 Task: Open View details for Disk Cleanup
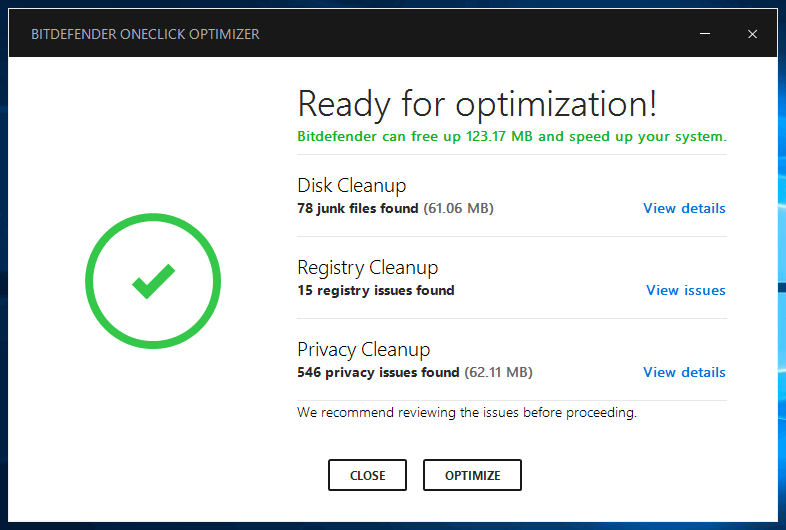684,209
